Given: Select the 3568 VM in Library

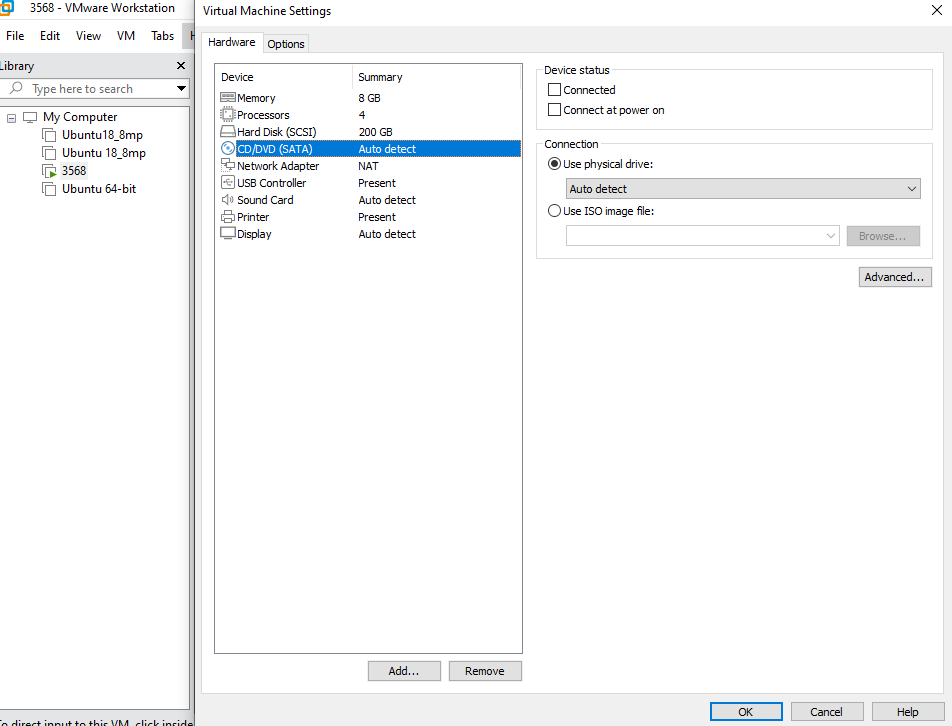Looking at the screenshot, I should click(74, 171).
